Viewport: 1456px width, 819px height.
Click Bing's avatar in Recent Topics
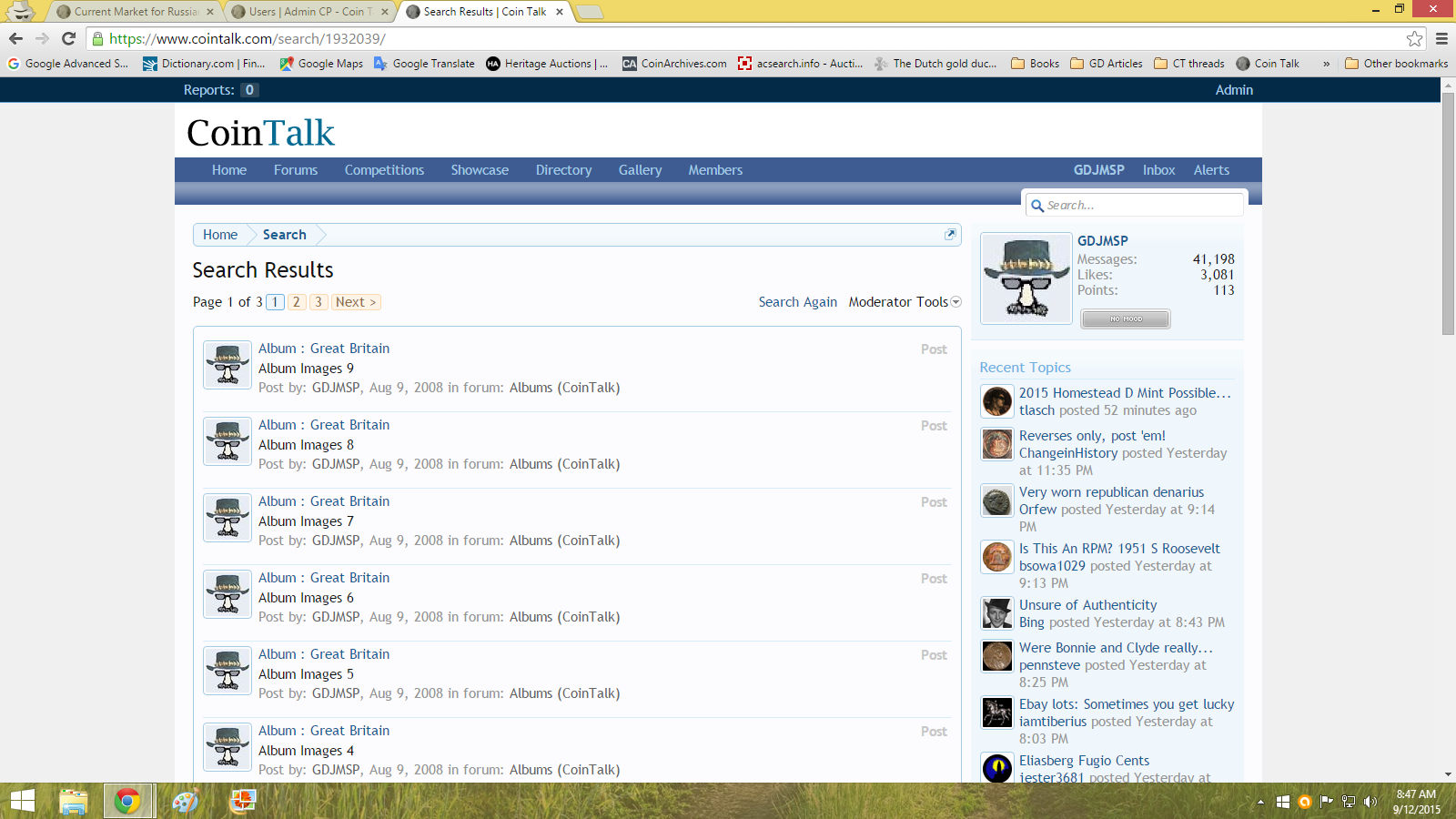[x=997, y=613]
